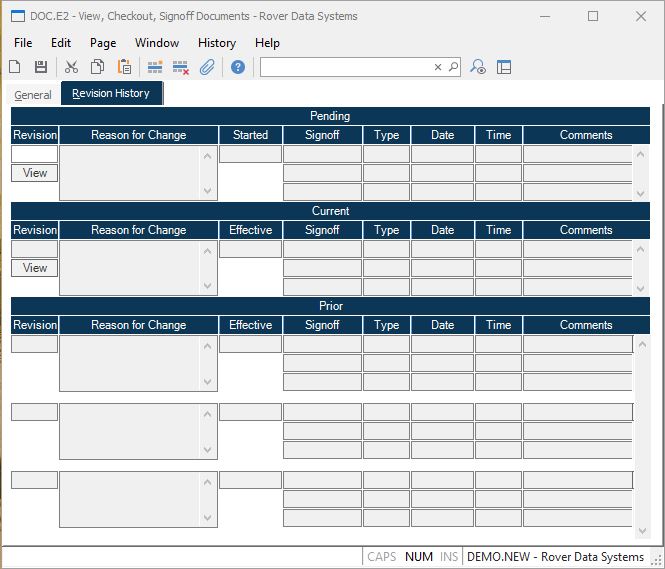
Task: Click the magnifier search icon
Action: click(453, 67)
